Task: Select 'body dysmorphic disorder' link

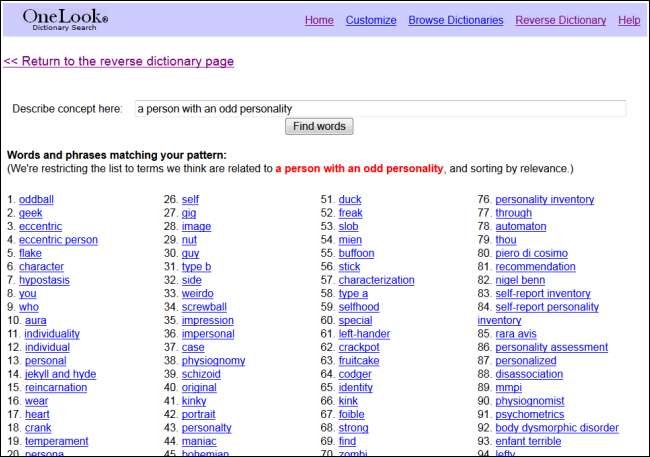Action: 557,428
